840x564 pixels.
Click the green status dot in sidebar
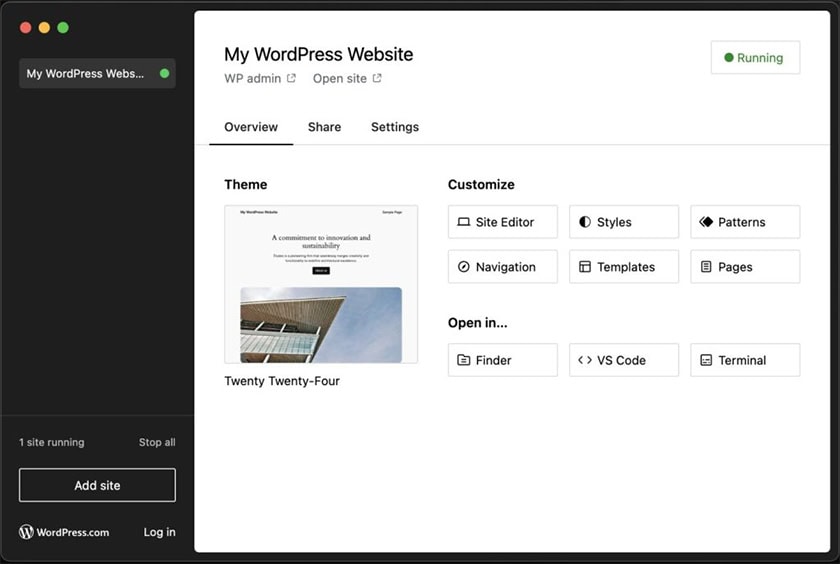[164, 73]
